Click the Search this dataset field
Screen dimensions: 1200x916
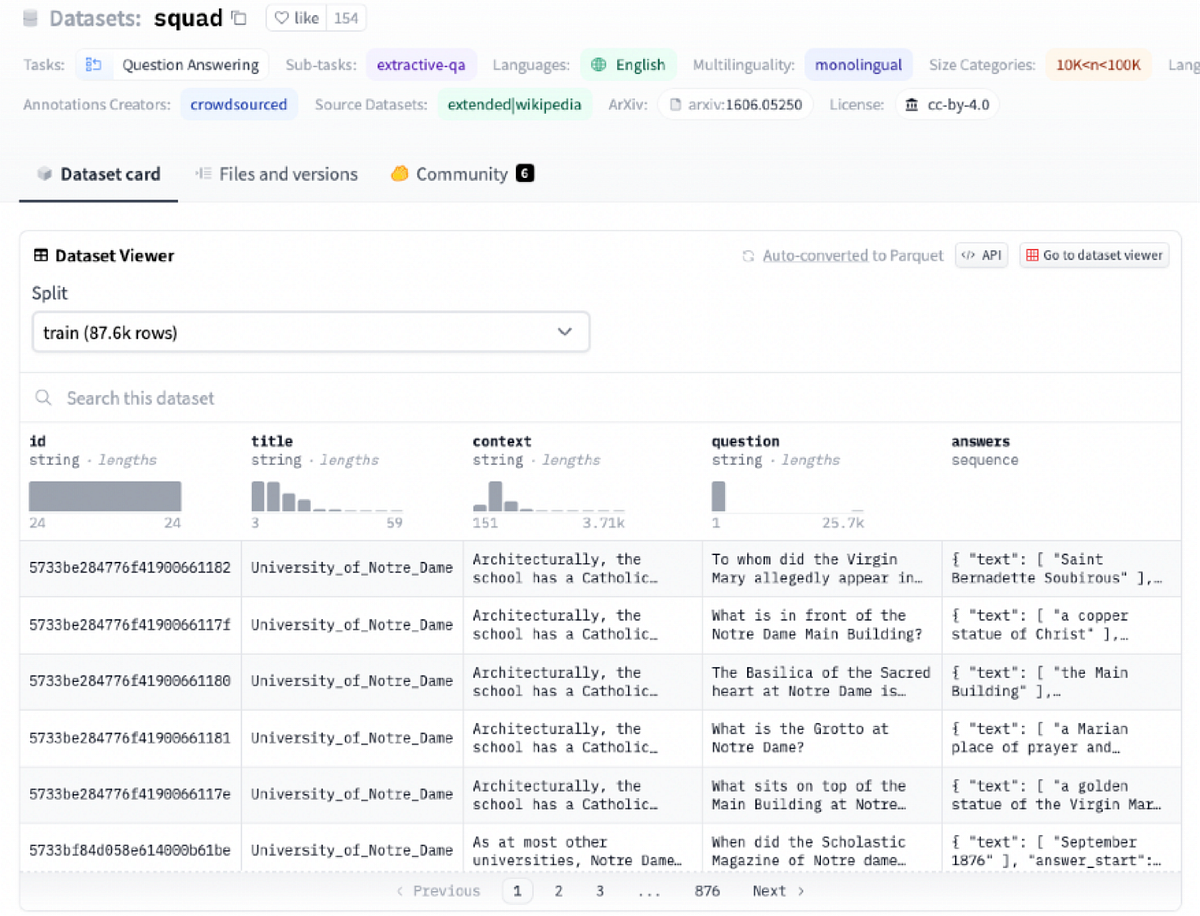click(x=600, y=398)
